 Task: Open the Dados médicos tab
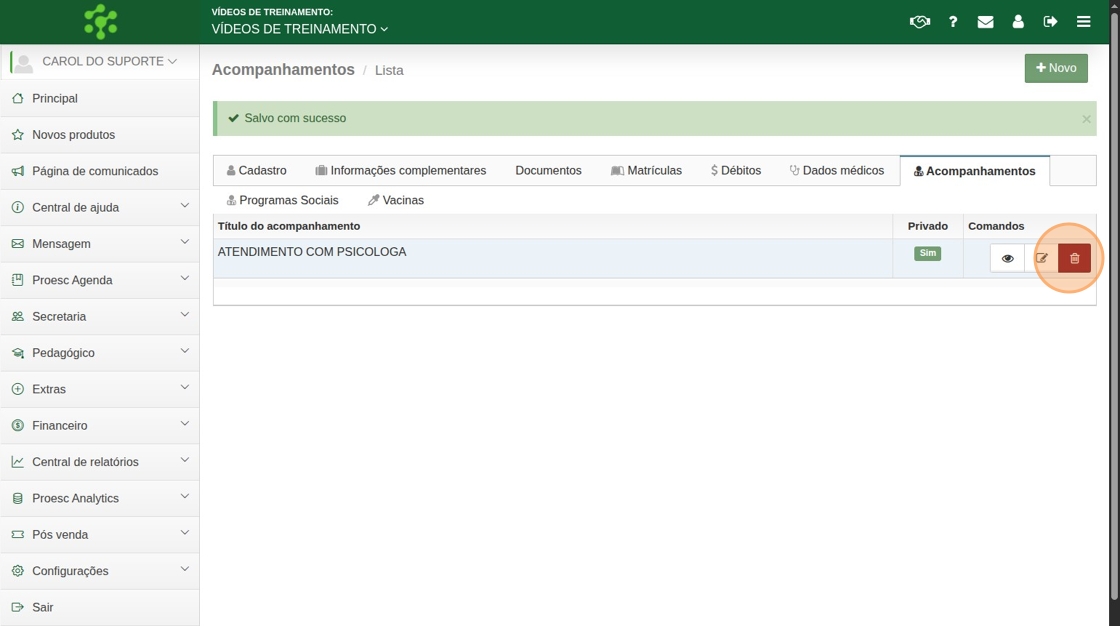point(836,171)
